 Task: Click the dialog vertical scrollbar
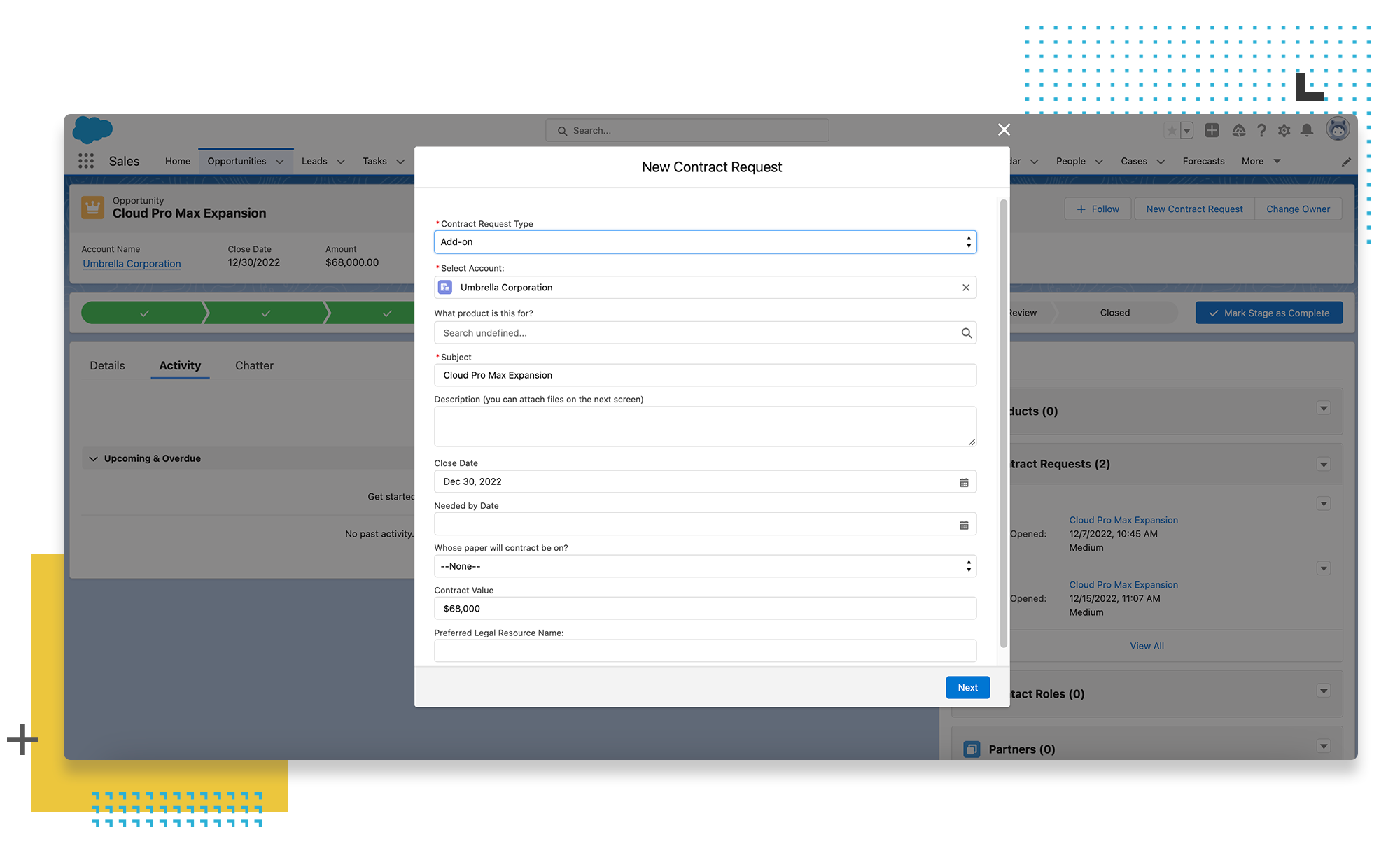[1003, 423]
